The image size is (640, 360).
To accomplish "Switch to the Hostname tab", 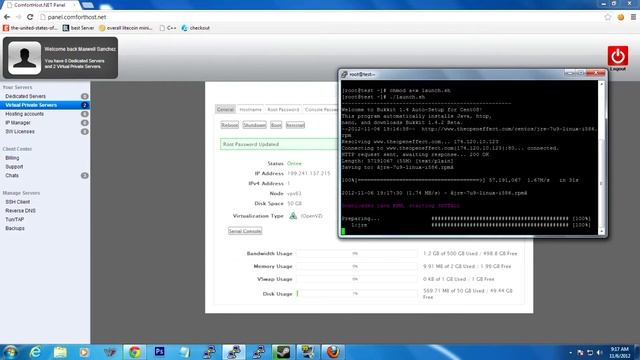I will (250, 109).
